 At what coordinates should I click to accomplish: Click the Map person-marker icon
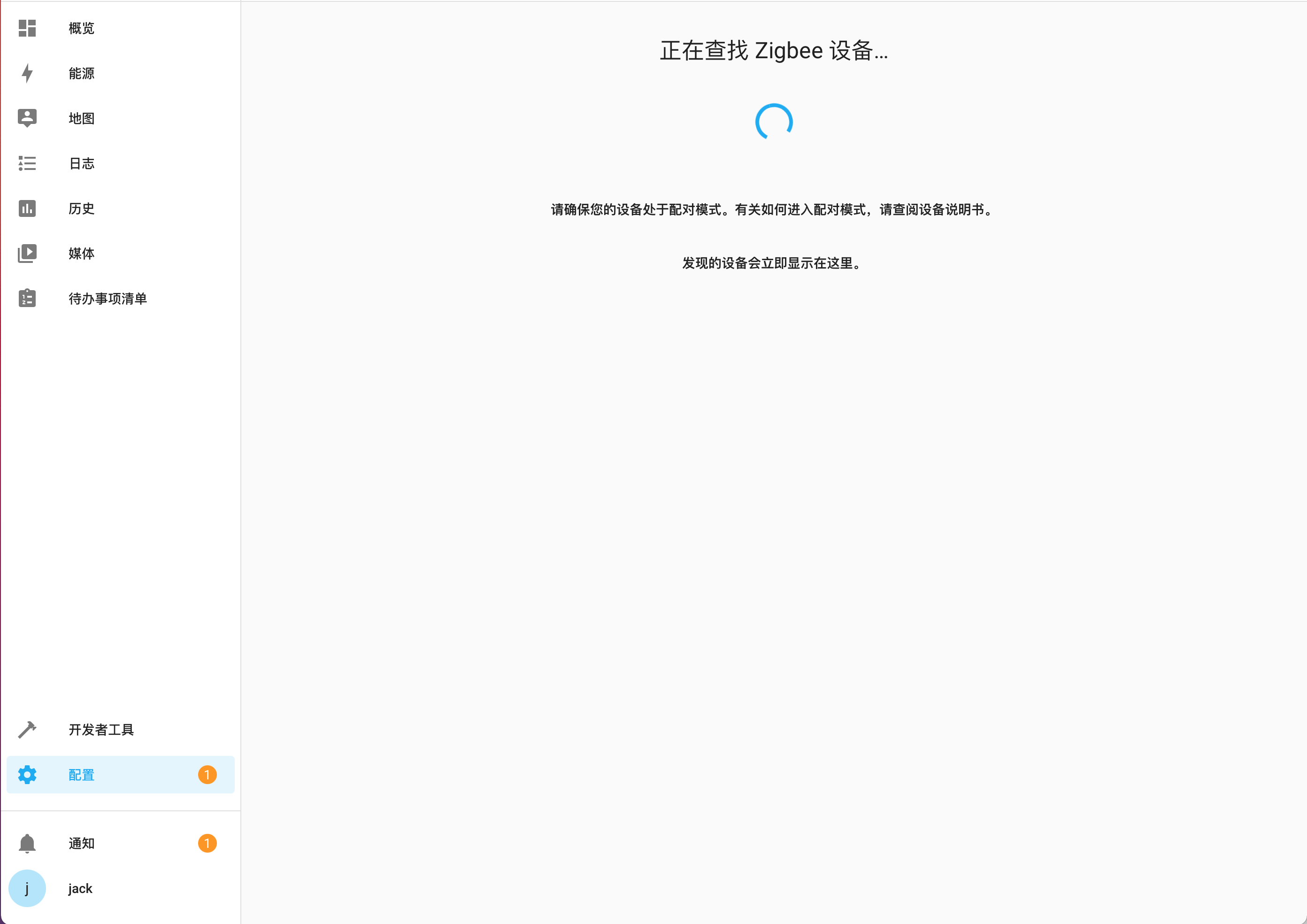click(x=27, y=118)
